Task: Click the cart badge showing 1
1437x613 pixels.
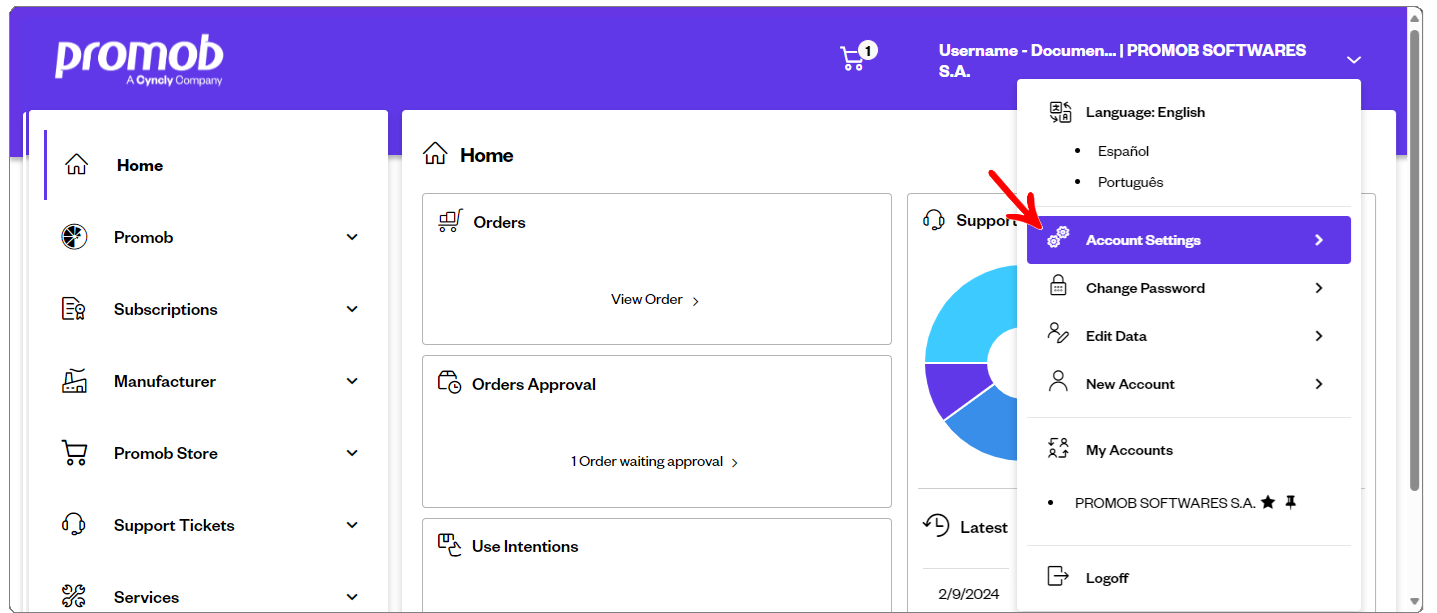Action: [868, 50]
